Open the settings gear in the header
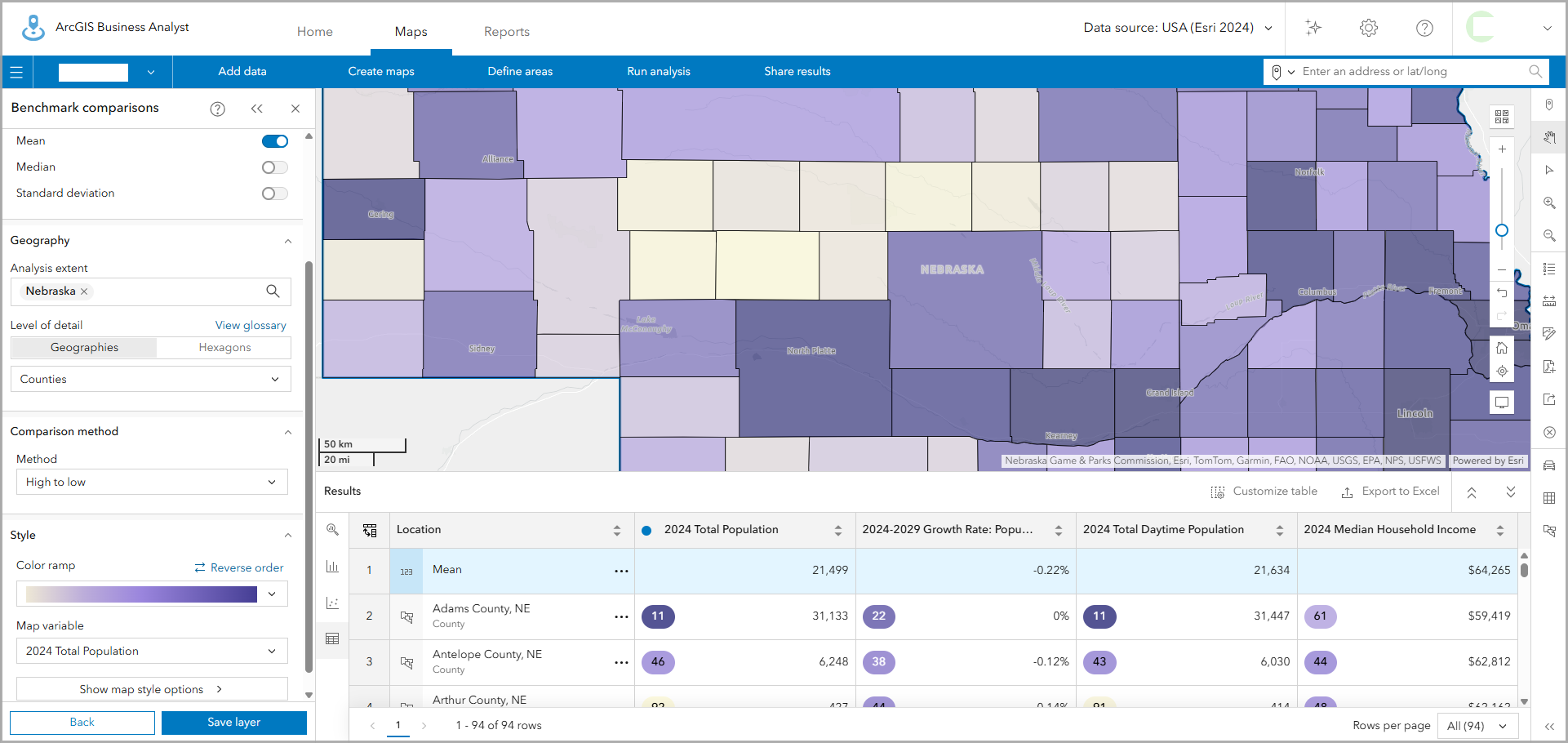1568x743 pixels. click(x=1369, y=28)
